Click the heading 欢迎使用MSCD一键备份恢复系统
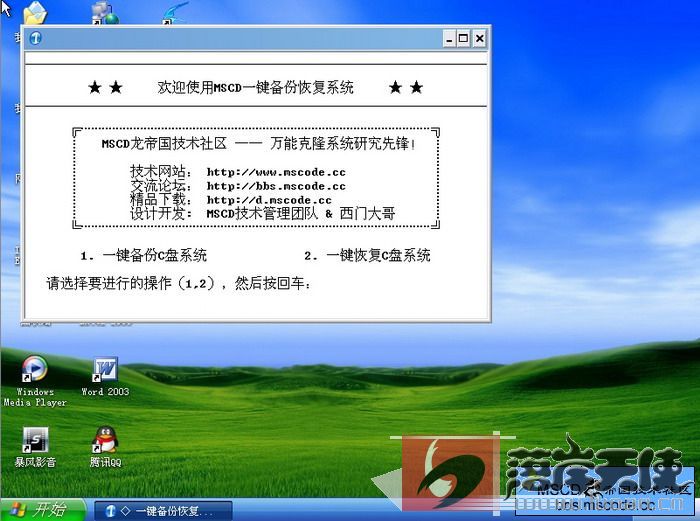Screen dimensions: 700x521 255,87
